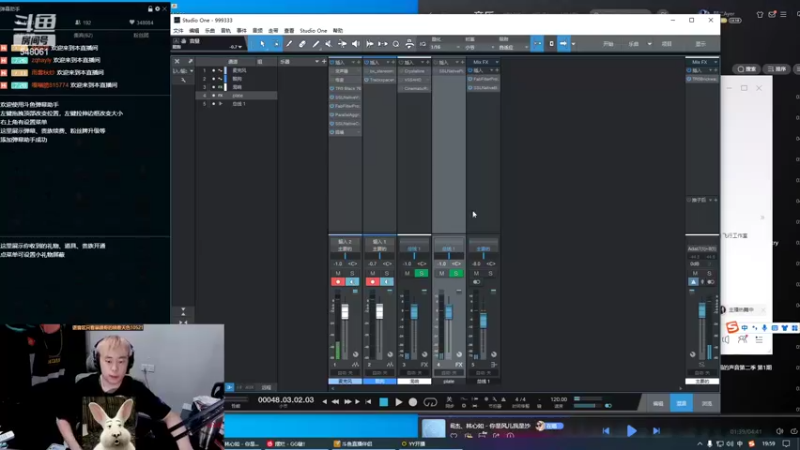This screenshot has width=800, height=450.
Task: Click the 混音 mix view button
Action: [682, 403]
